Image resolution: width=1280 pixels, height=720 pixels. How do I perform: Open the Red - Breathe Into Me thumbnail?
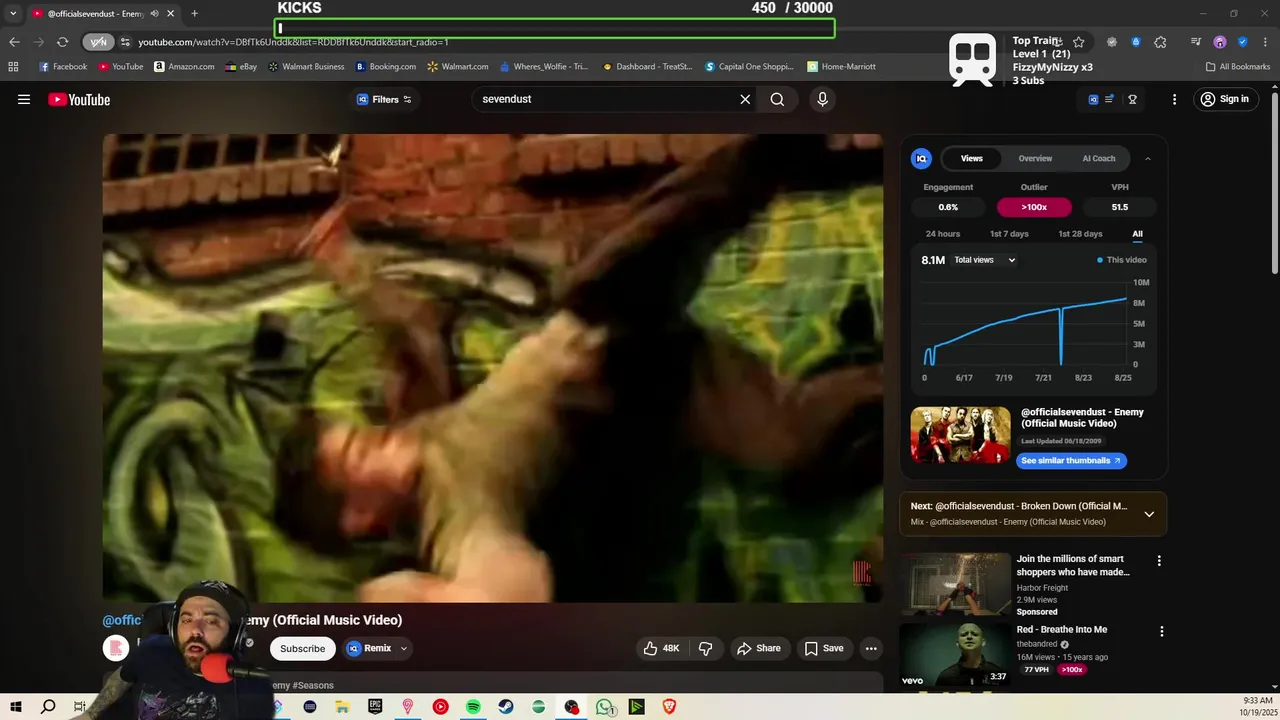click(x=955, y=655)
